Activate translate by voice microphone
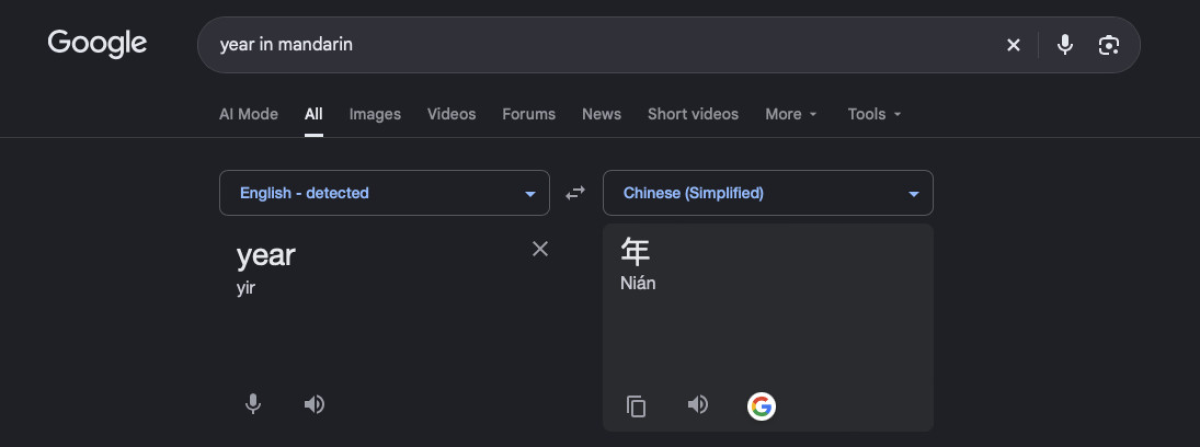Screen dimensions: 1200x447 [x=254, y=404]
